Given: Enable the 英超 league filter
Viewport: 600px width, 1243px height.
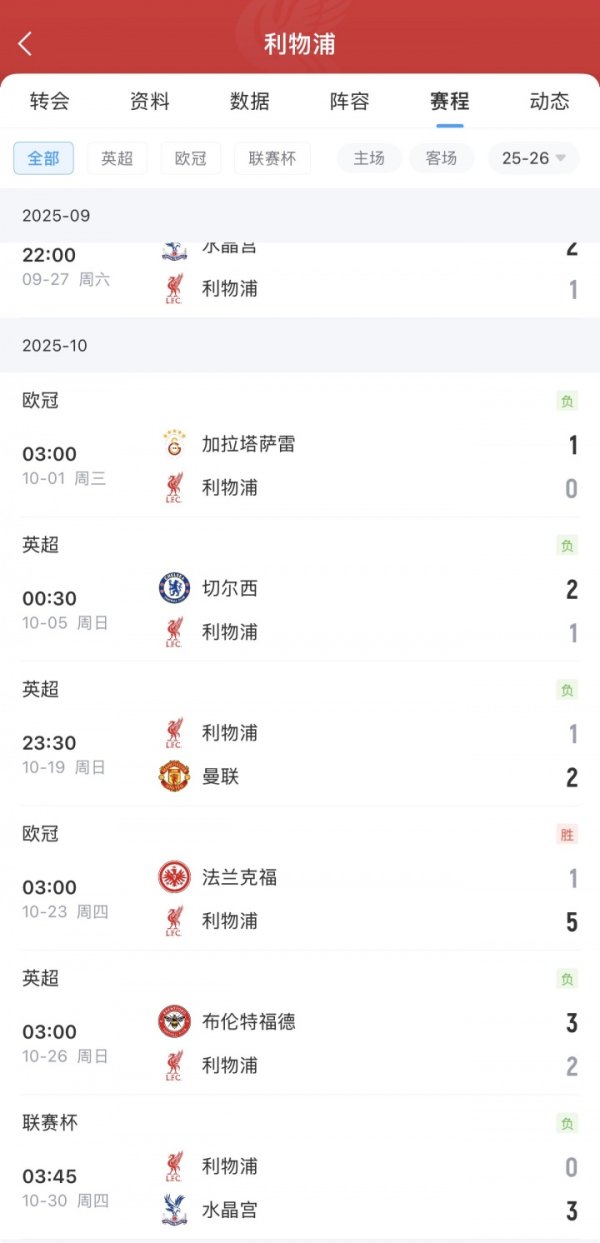Looking at the screenshot, I should (117, 158).
